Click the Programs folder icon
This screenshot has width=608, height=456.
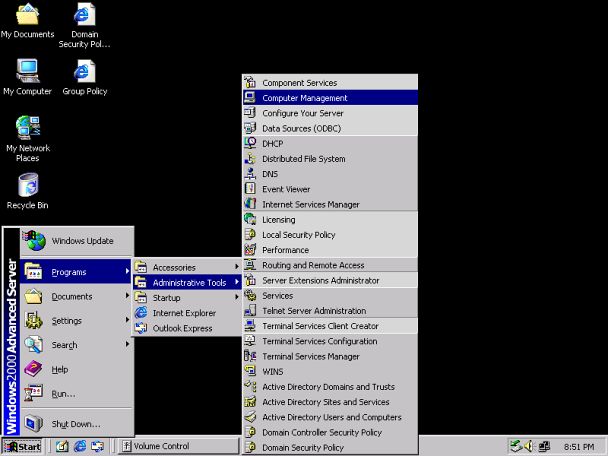point(33,271)
